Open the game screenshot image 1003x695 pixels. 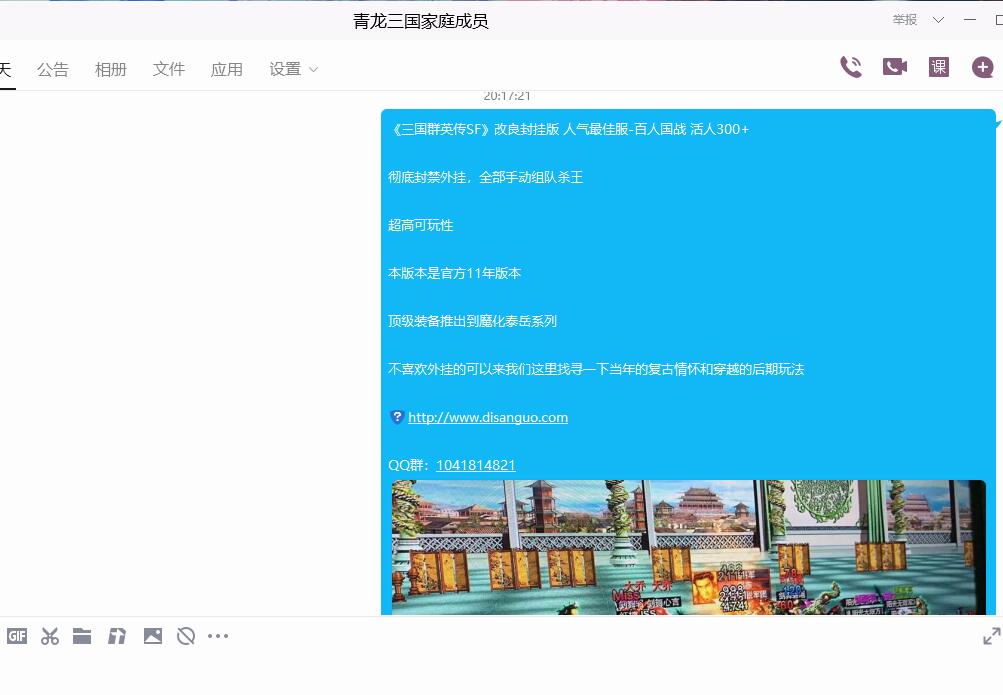coord(688,547)
